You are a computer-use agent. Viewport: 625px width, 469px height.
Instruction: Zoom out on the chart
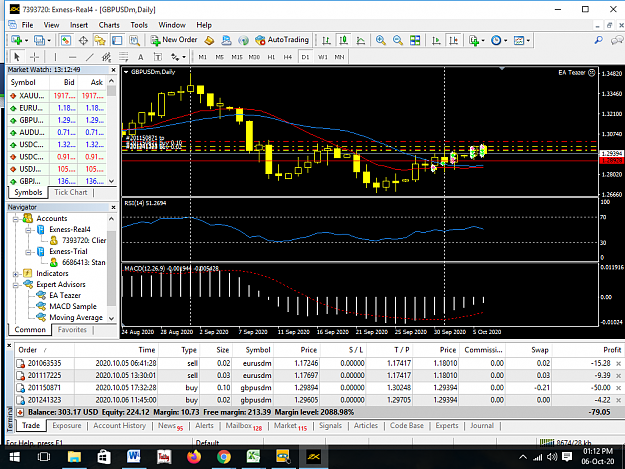click(397, 40)
